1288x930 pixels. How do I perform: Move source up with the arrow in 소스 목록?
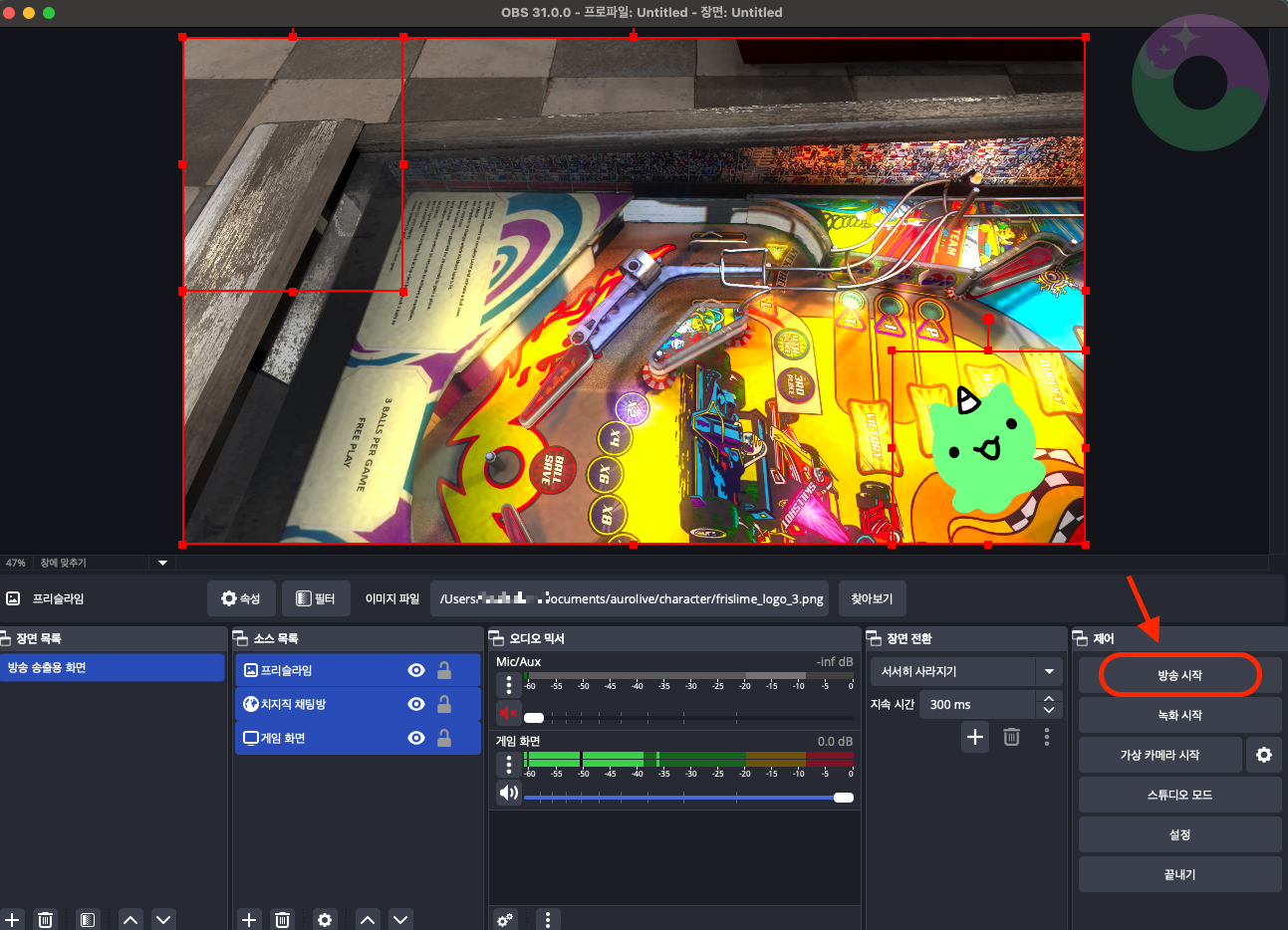point(368,919)
